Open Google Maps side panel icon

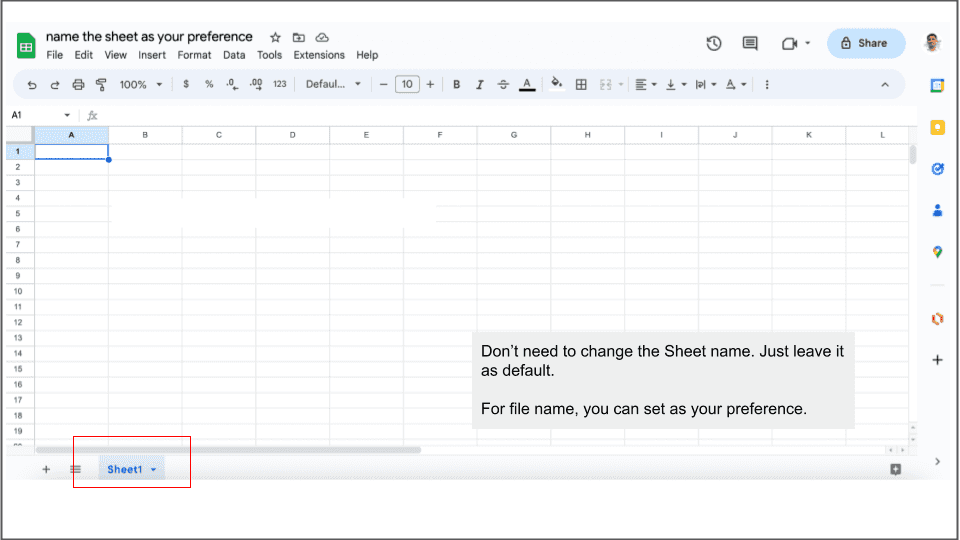coord(937,252)
